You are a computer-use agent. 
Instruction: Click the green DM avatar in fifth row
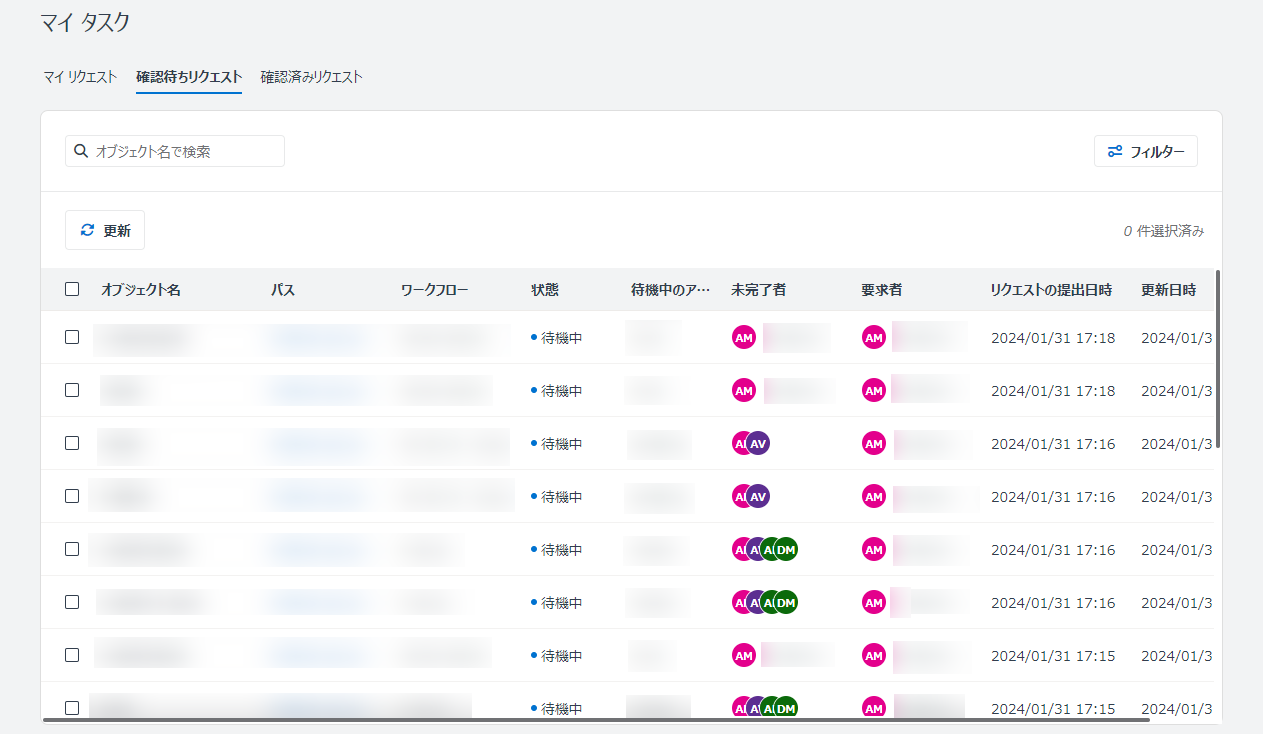787,549
